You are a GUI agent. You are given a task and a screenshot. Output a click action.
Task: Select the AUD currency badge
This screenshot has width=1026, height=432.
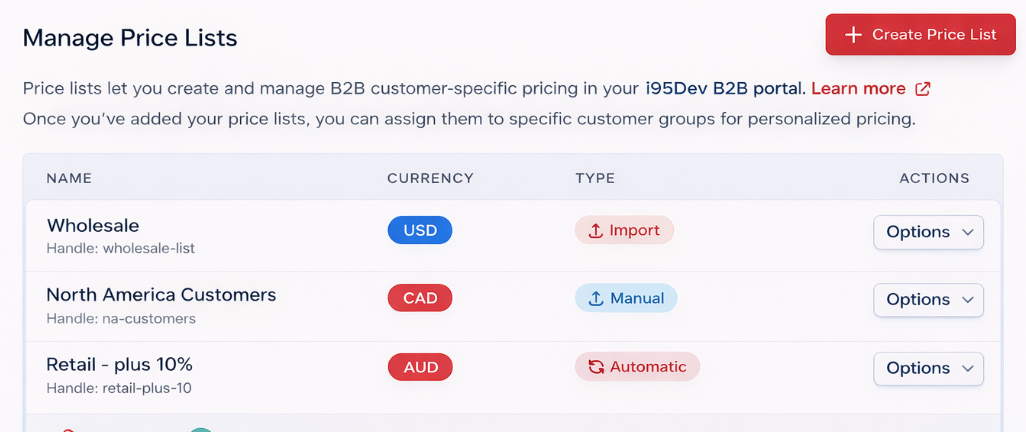[420, 367]
